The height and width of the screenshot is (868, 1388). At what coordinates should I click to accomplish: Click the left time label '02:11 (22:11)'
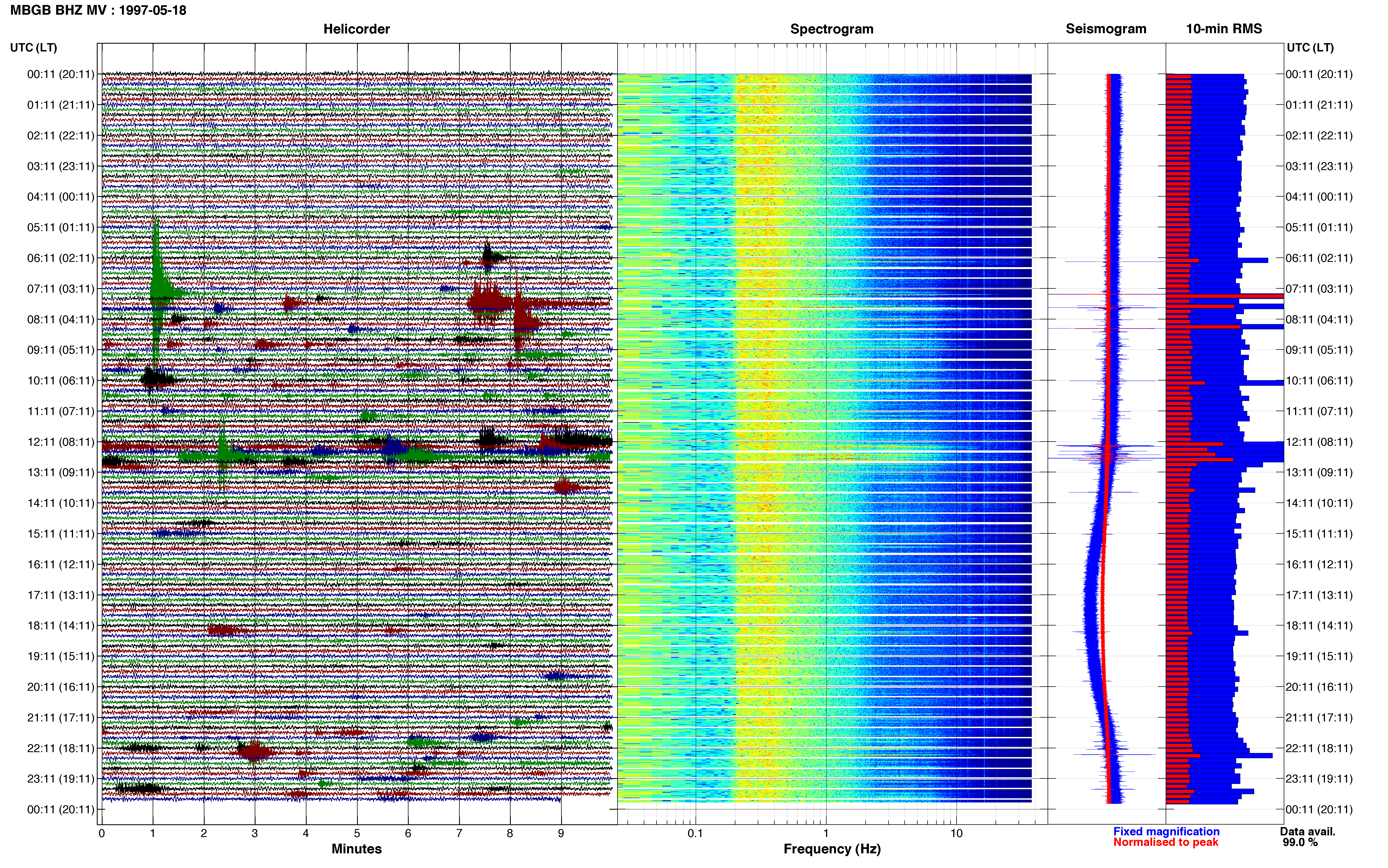[61, 135]
